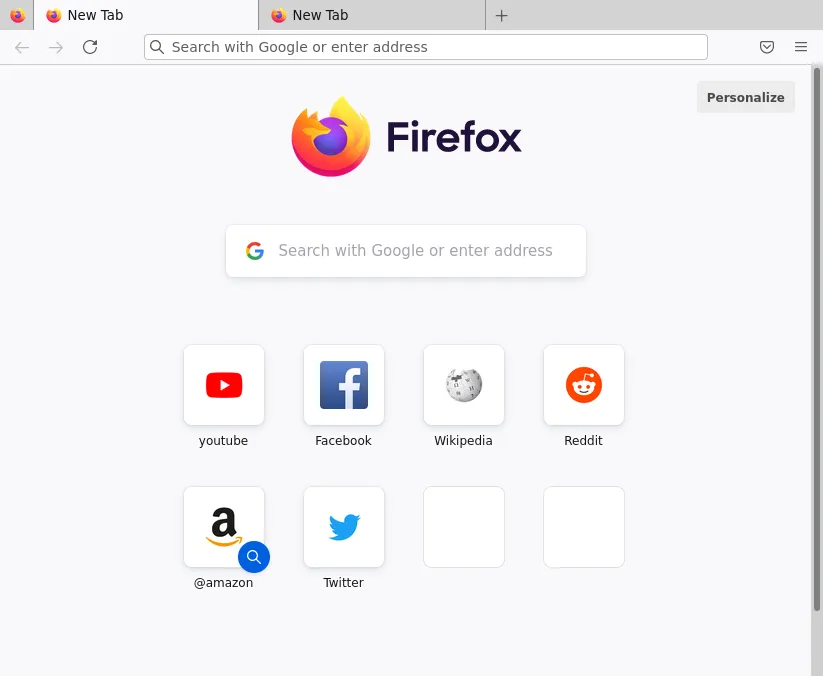Reload the current page
Viewport: 823px width, 676px height.
coord(90,46)
